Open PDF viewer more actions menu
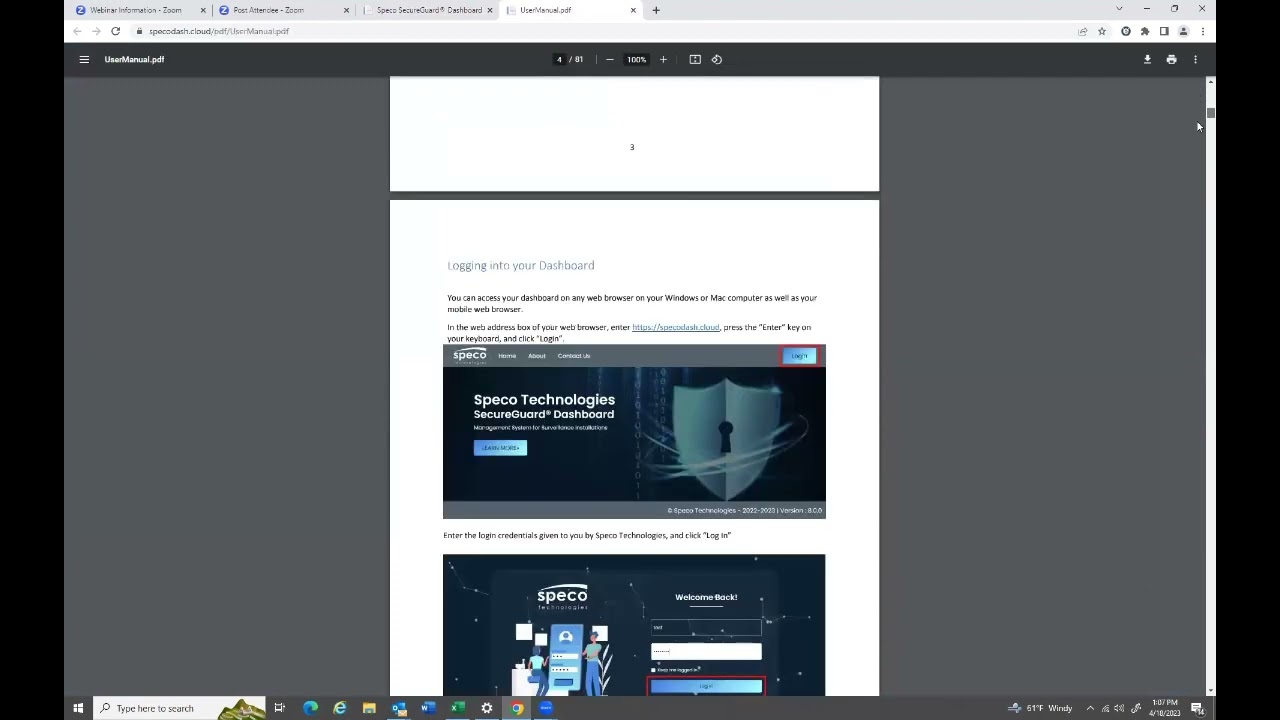 (1195, 59)
